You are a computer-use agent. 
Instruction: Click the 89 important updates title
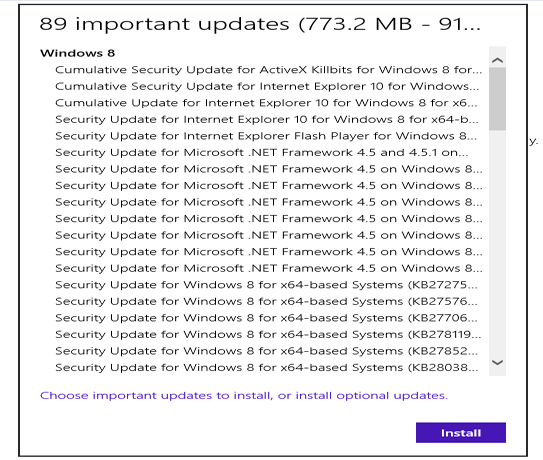260,24
